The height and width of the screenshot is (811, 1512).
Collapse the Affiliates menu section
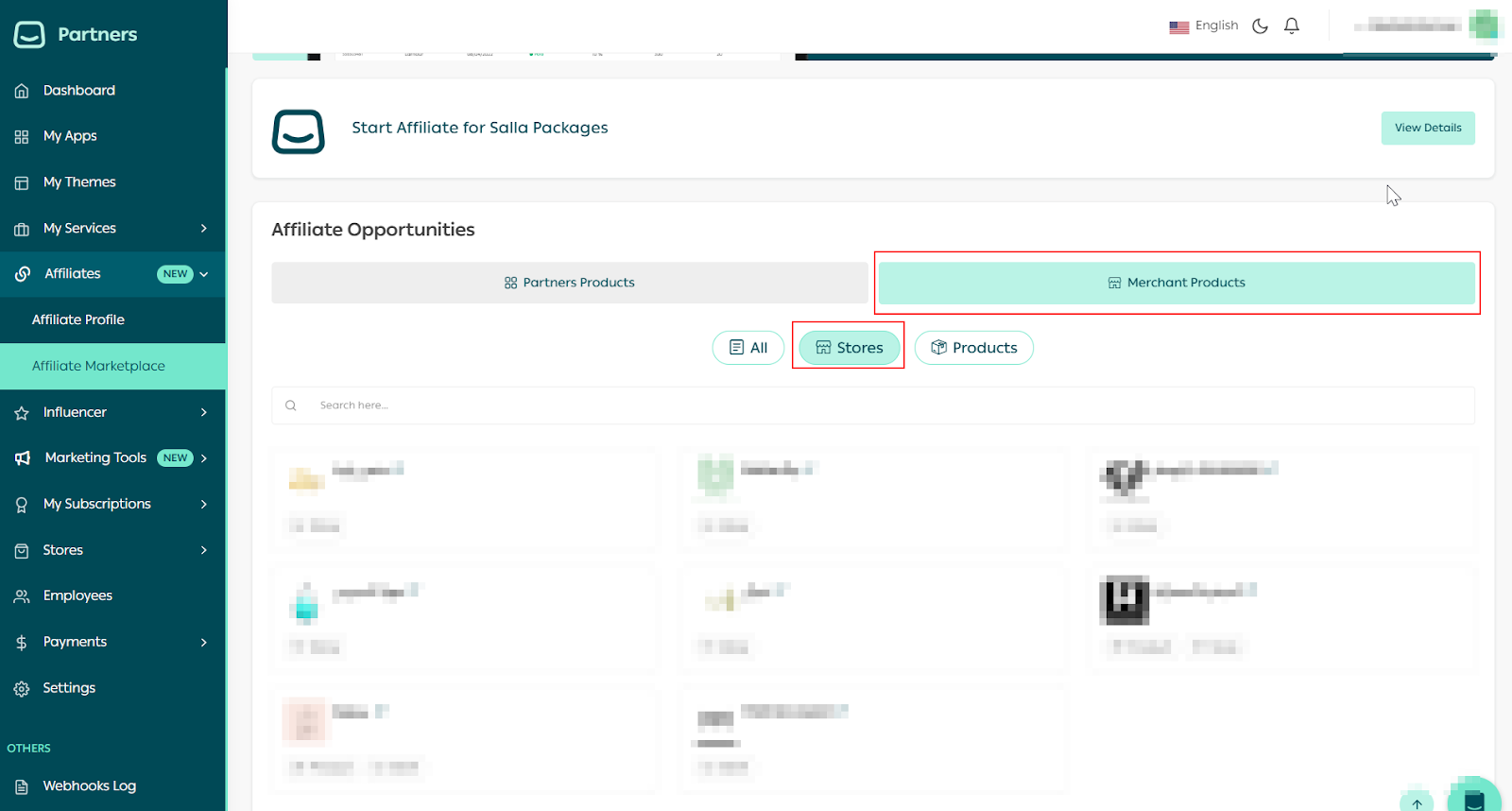point(203,274)
